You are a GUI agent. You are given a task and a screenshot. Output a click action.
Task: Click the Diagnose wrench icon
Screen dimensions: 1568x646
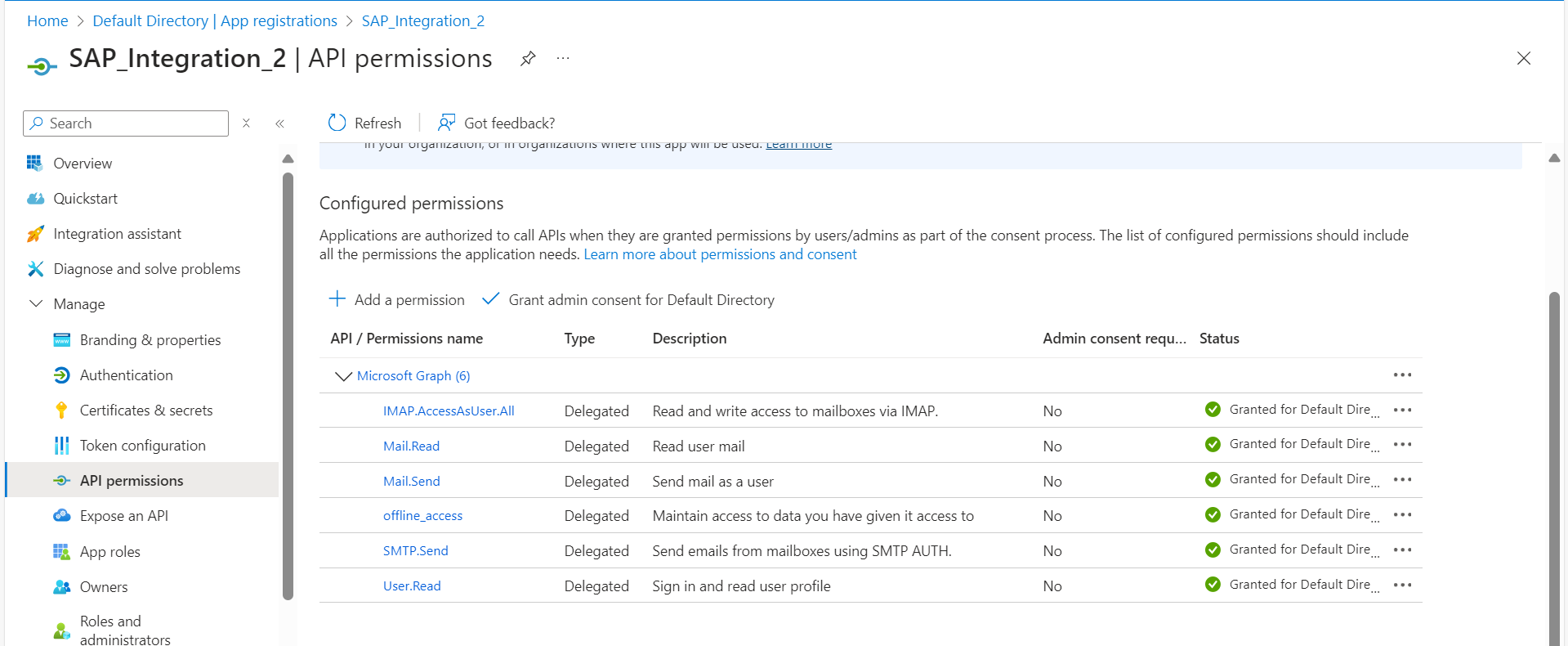[35, 269]
